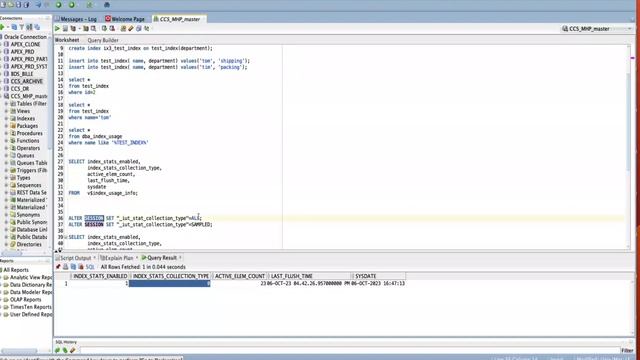The image size is (640, 360).
Task: Click the print icon in Query Result
Action: coord(66,267)
